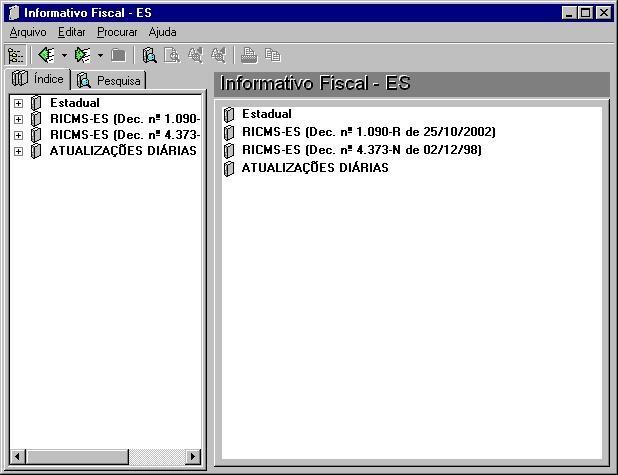Click the book icon beside ATUALIZAÇÕES DIÁRIAS in tree
Image resolution: width=618 pixels, height=475 pixels.
pos(36,151)
